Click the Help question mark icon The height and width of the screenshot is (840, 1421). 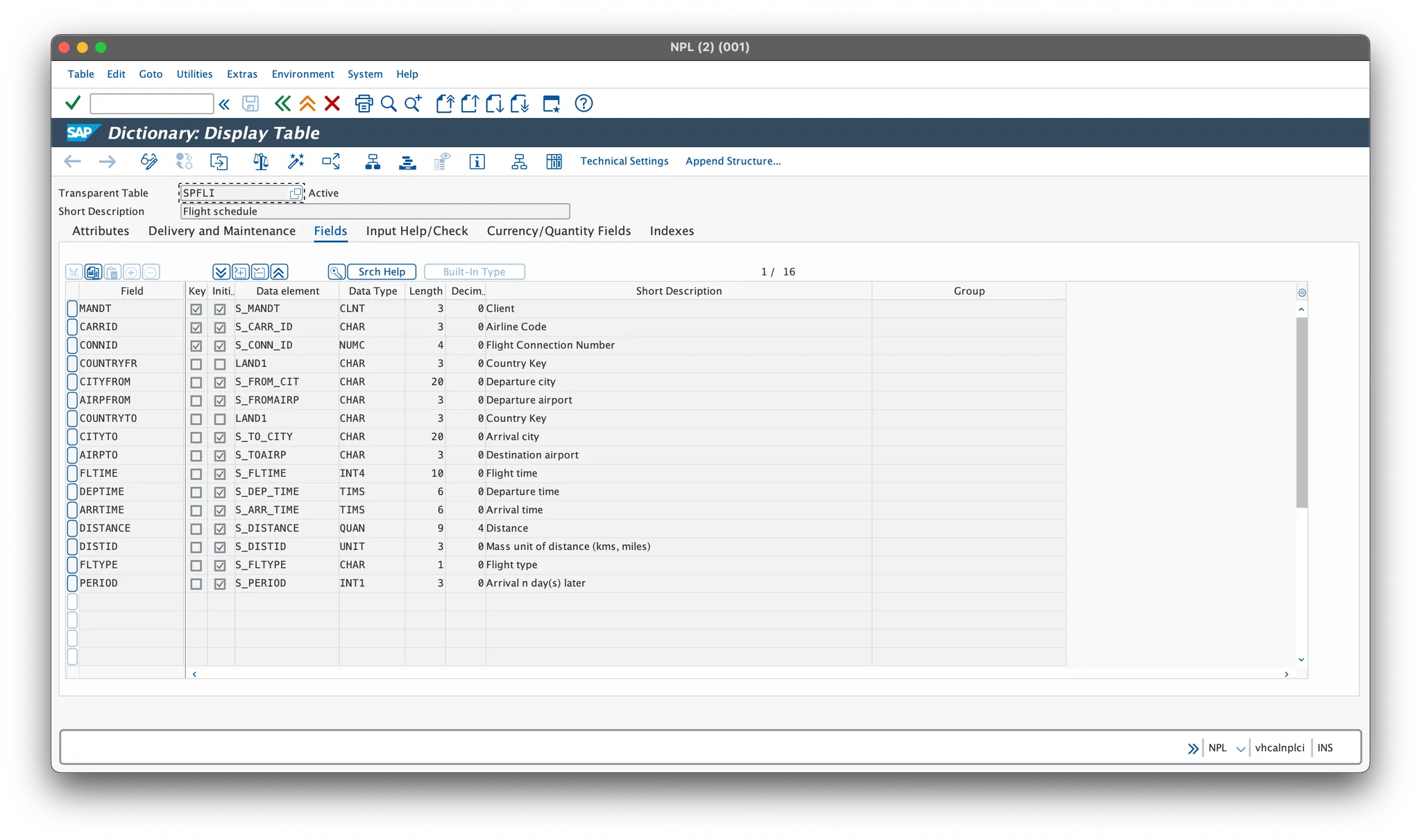point(584,104)
